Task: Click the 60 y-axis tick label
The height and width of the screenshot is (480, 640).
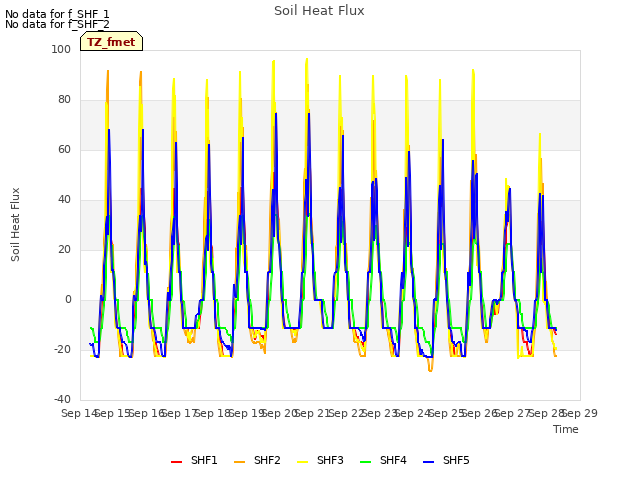Action: (x=64, y=149)
